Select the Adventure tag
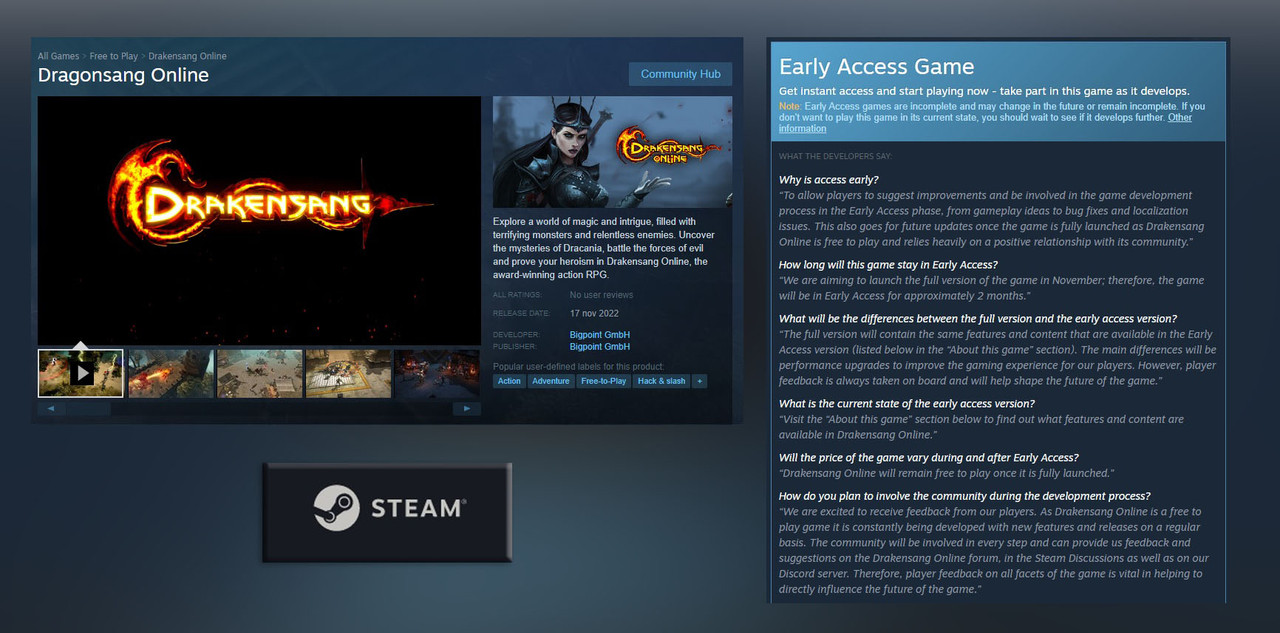Image resolution: width=1280 pixels, height=633 pixels. (551, 381)
